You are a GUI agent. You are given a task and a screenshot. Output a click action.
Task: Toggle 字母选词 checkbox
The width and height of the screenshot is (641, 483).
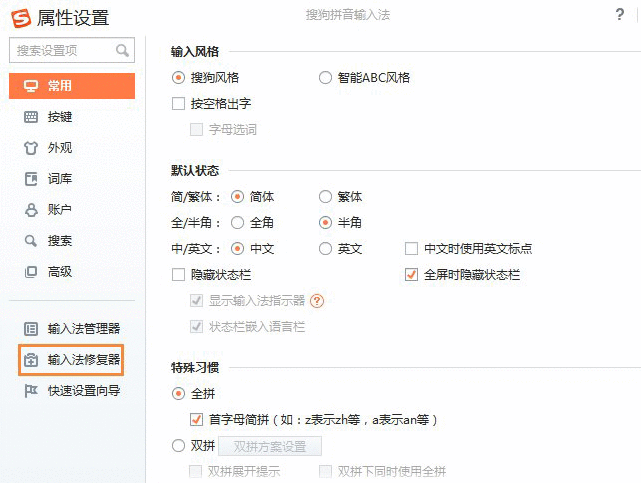click(196, 130)
